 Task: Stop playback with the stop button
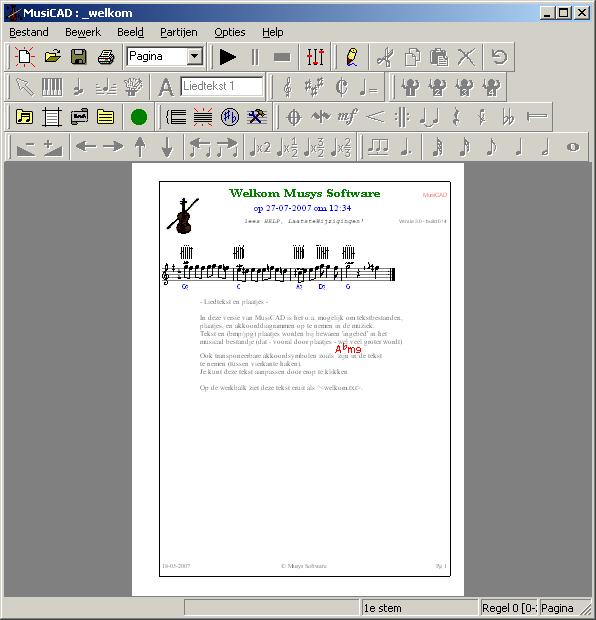(282, 57)
